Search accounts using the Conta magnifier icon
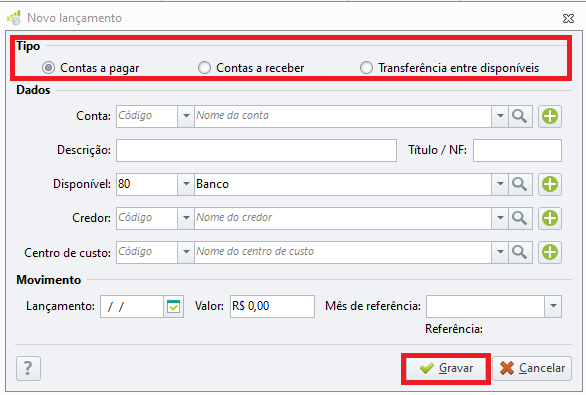 pos(520,116)
